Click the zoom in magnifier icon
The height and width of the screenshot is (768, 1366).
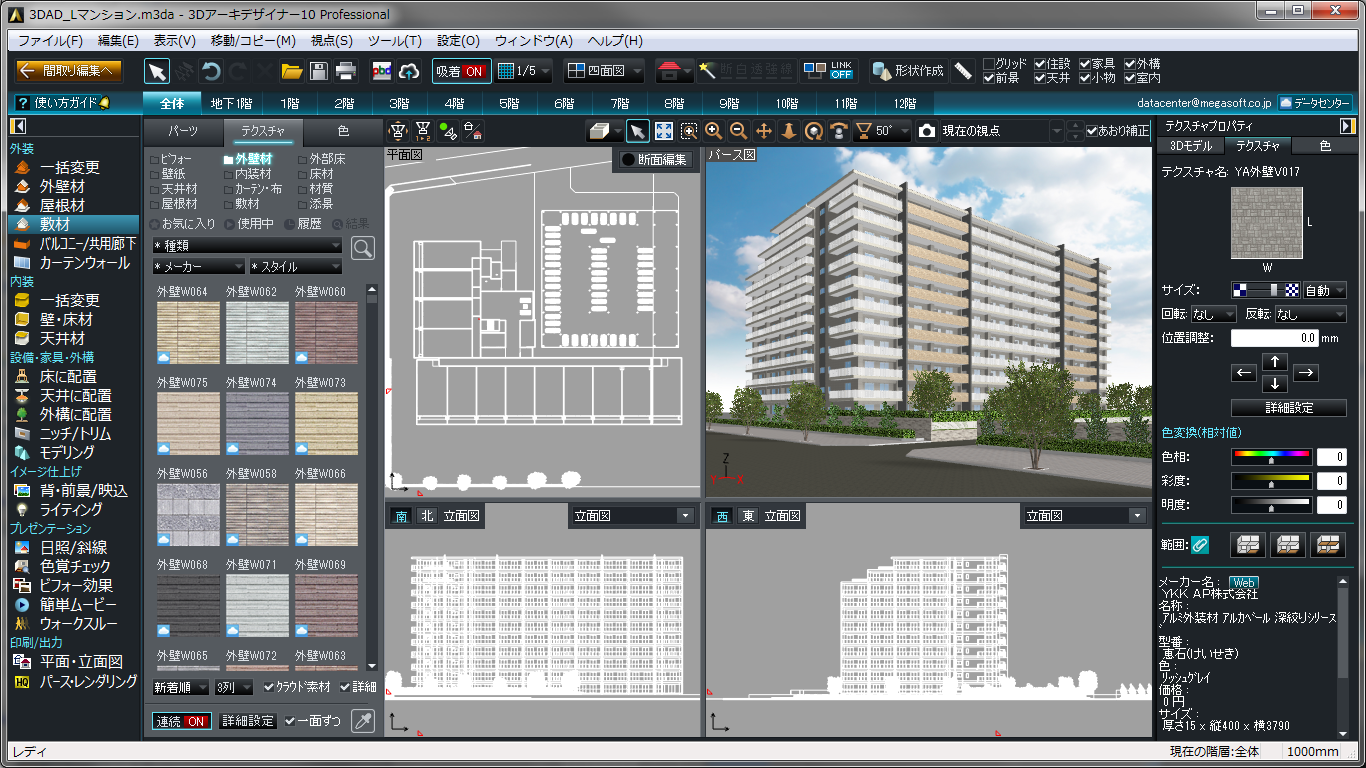(714, 131)
